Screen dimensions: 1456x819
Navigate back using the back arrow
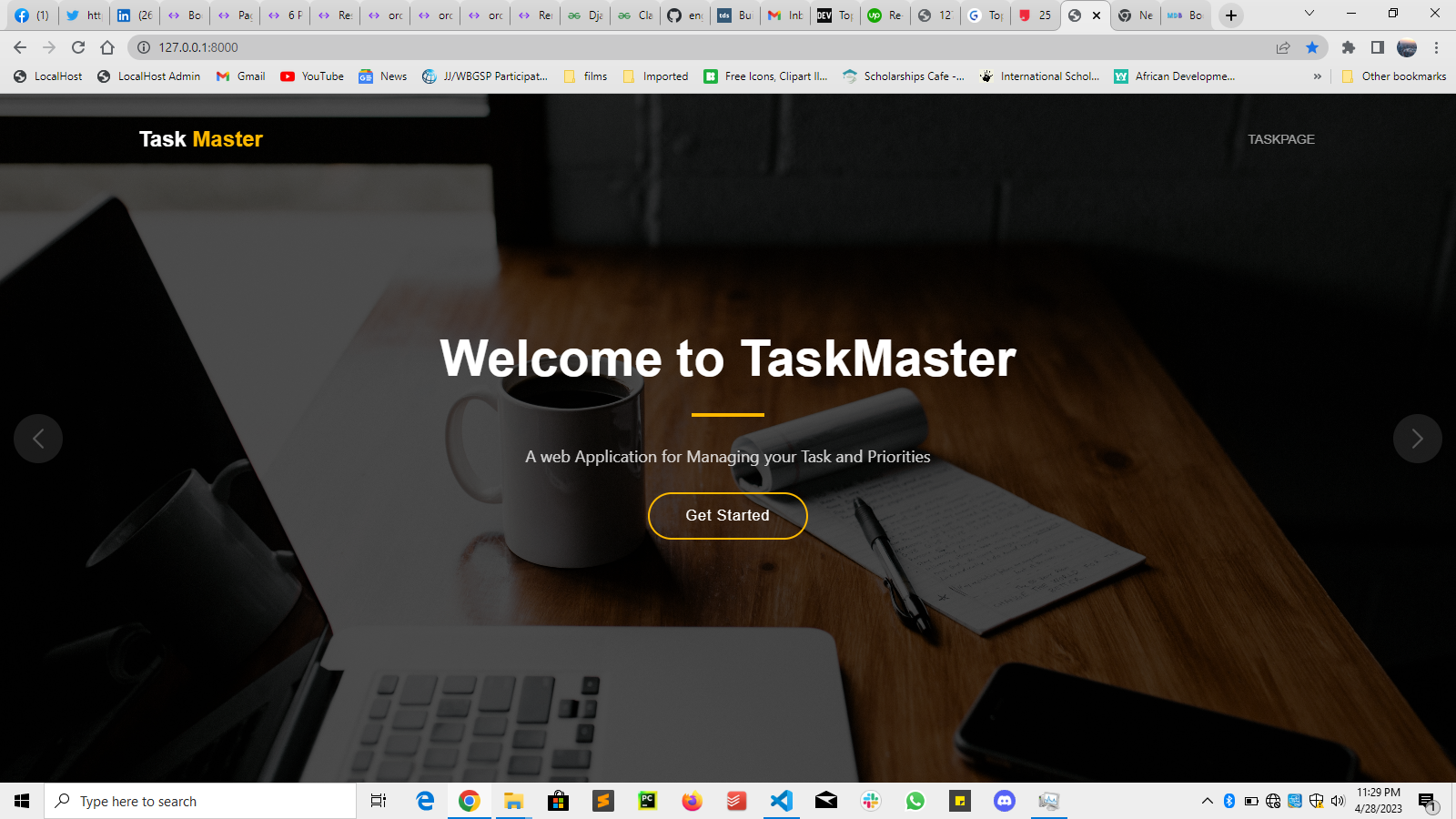pos(18,47)
